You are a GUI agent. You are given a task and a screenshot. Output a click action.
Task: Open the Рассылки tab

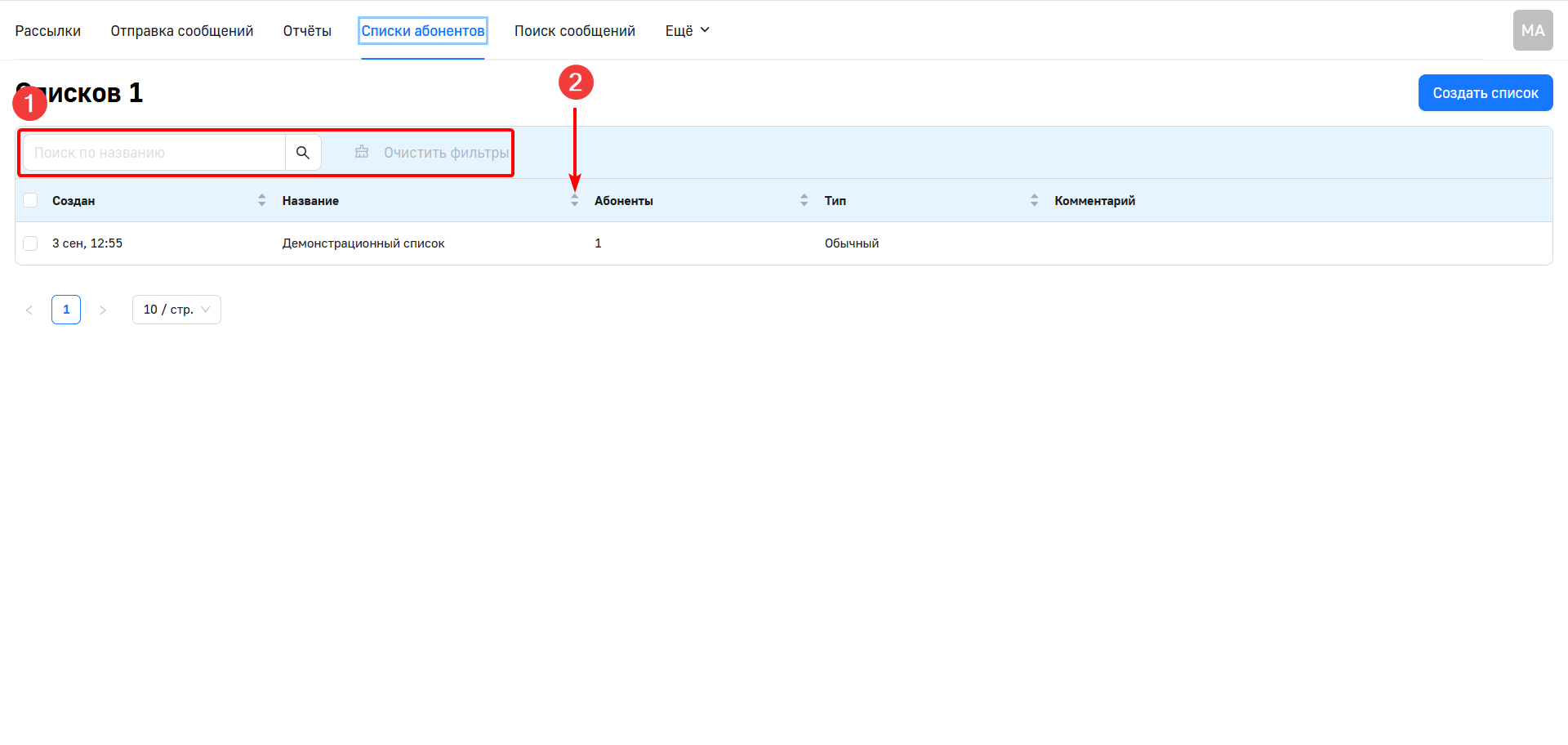[x=47, y=31]
